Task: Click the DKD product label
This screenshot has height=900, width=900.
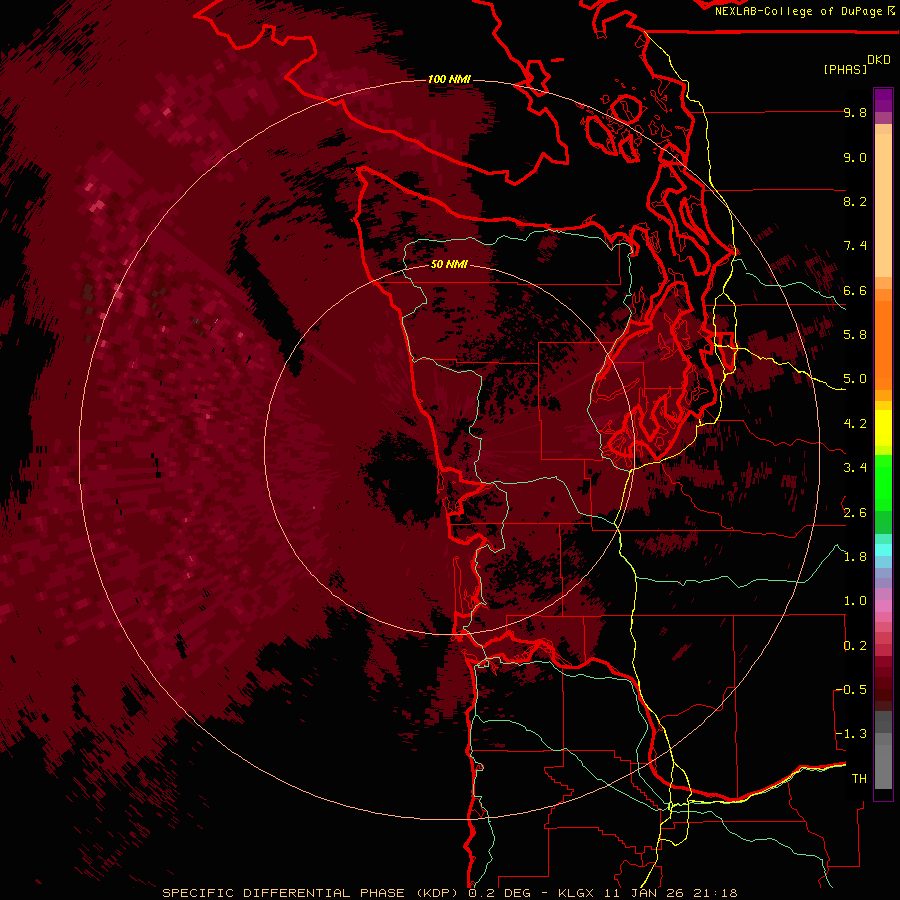Action: tap(879, 60)
